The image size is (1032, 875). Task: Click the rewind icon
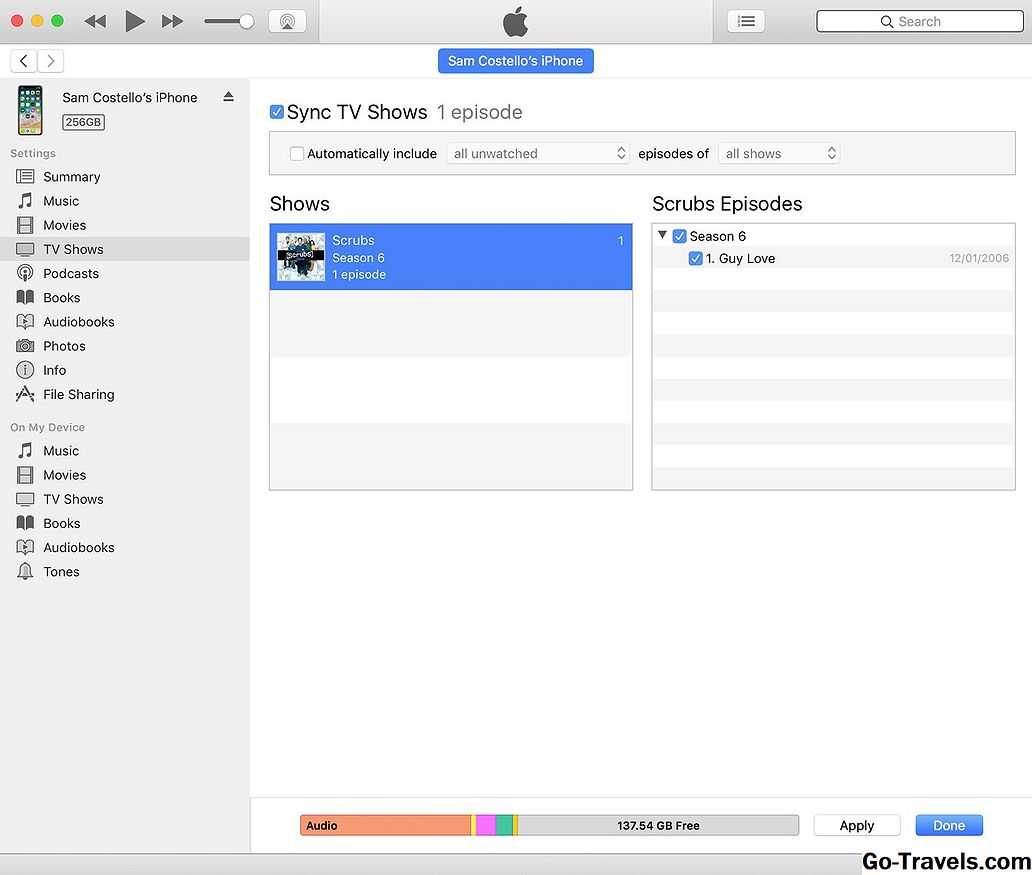point(95,21)
